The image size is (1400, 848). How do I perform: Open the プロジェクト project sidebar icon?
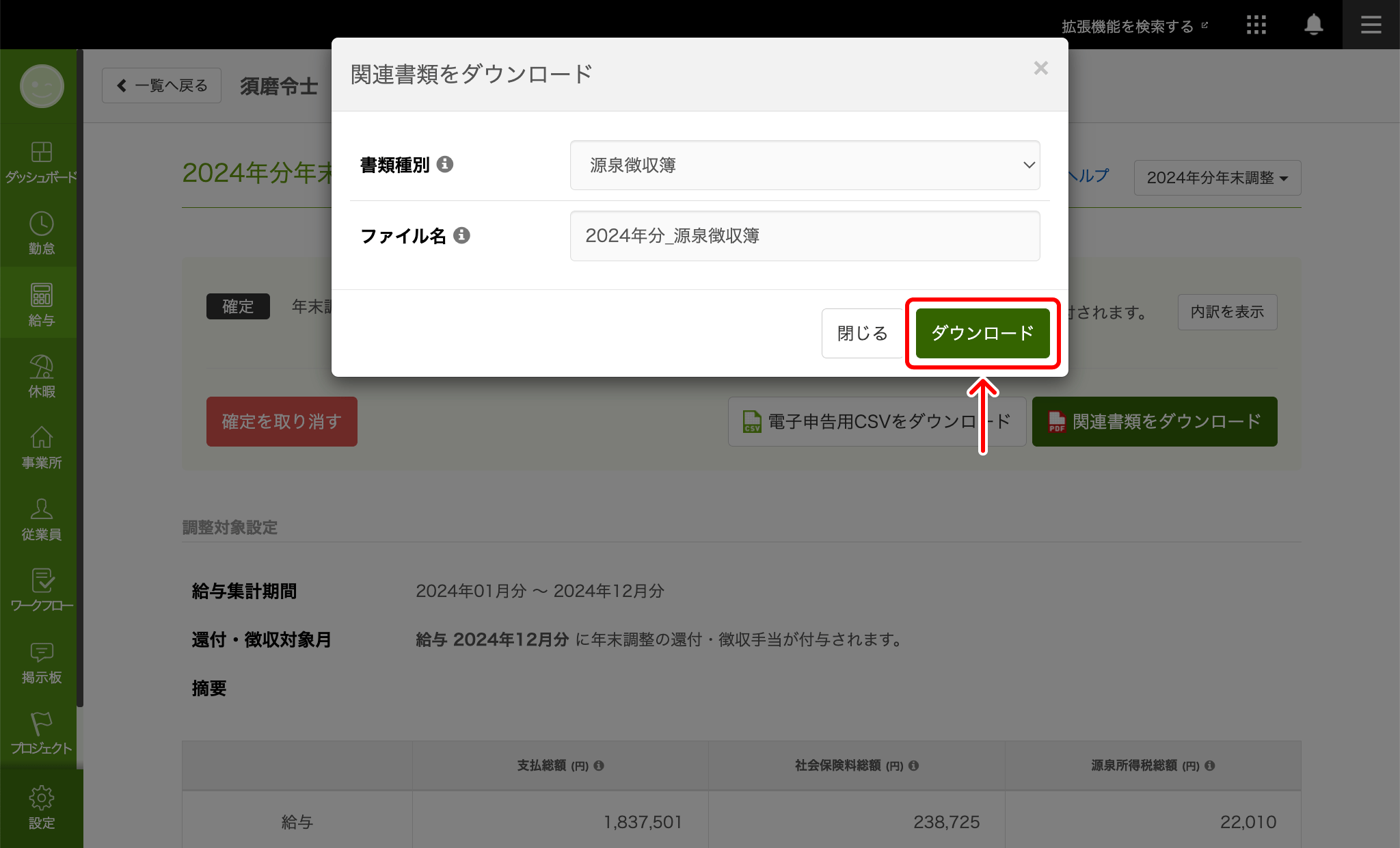41,733
